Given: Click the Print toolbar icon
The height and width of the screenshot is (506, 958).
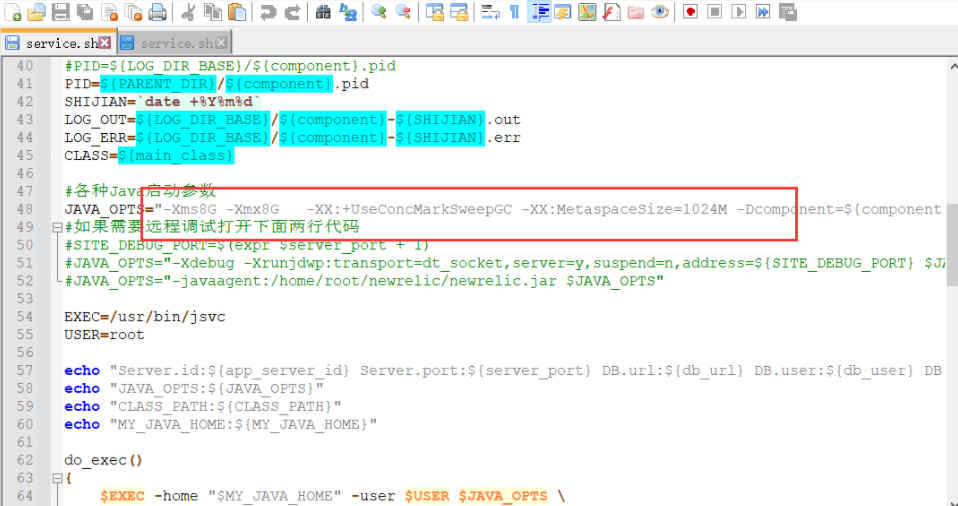Looking at the screenshot, I should point(158,12).
